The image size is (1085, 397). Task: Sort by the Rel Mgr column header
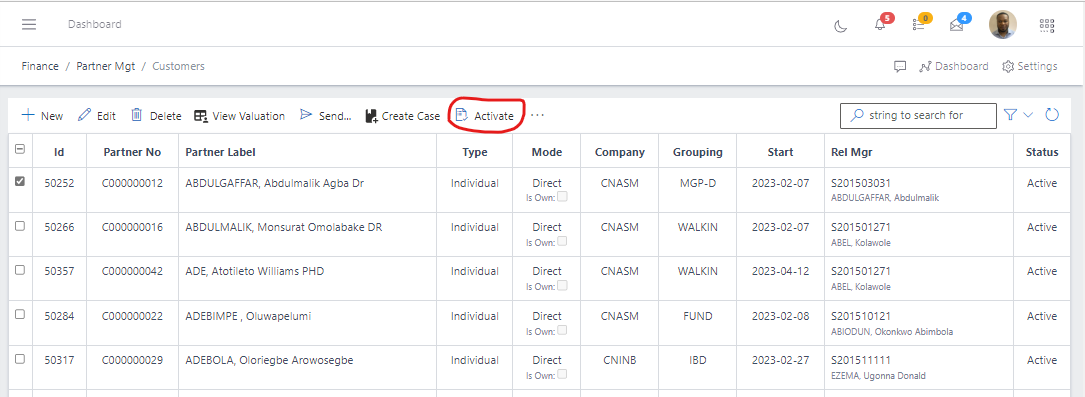(x=919, y=152)
